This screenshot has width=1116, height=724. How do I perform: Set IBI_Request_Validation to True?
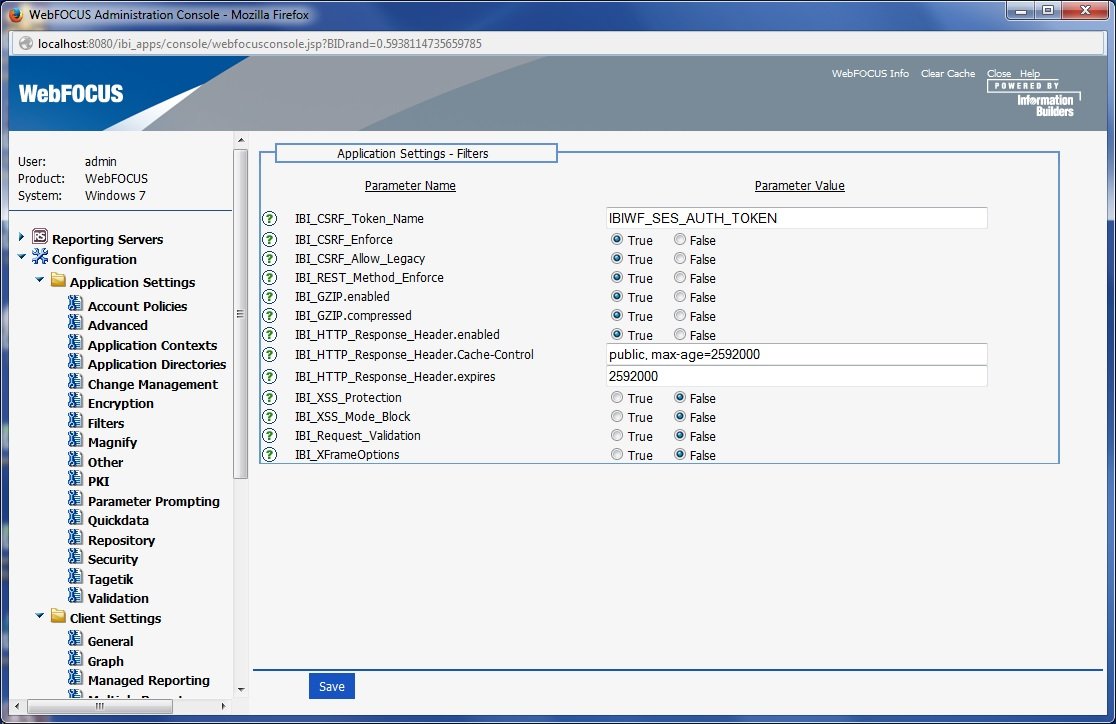[x=617, y=436]
